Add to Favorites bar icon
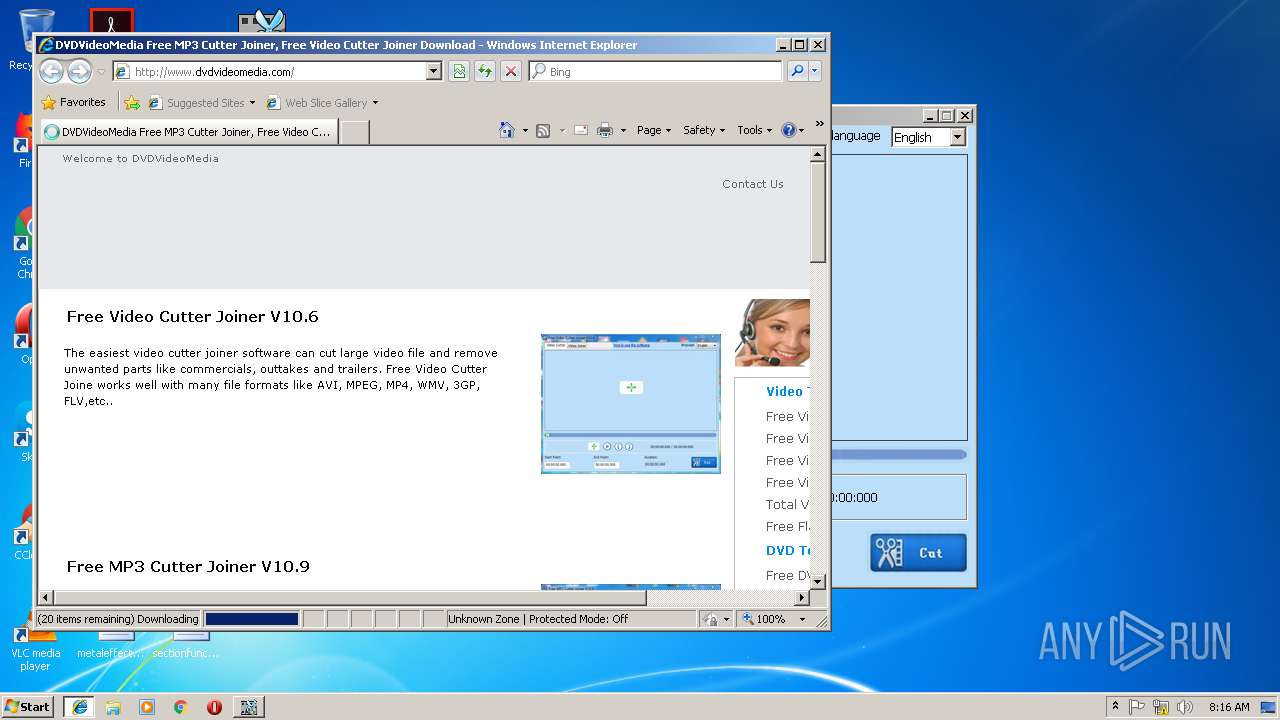 click(132, 102)
